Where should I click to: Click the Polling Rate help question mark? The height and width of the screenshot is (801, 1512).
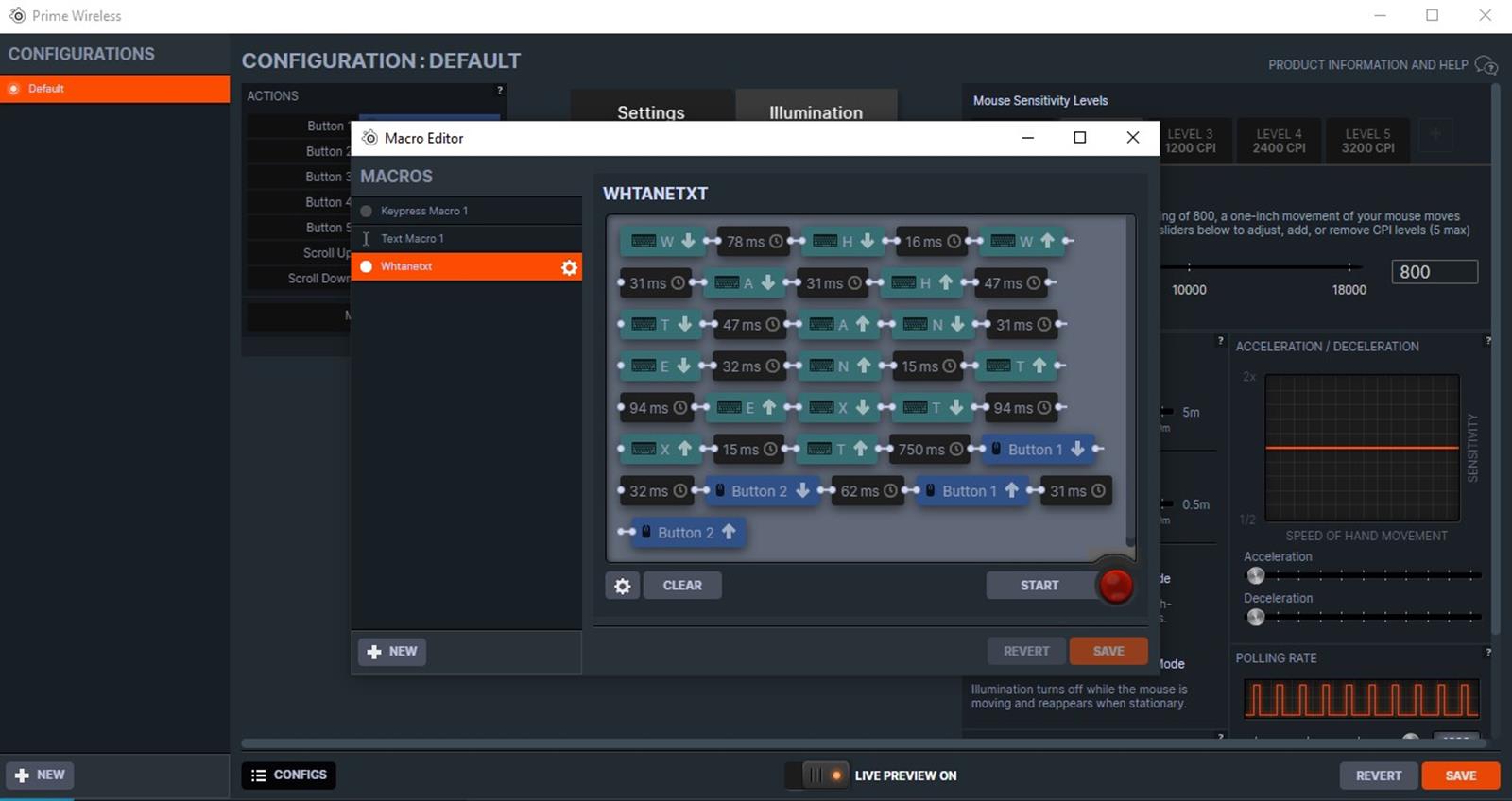[x=1488, y=652]
